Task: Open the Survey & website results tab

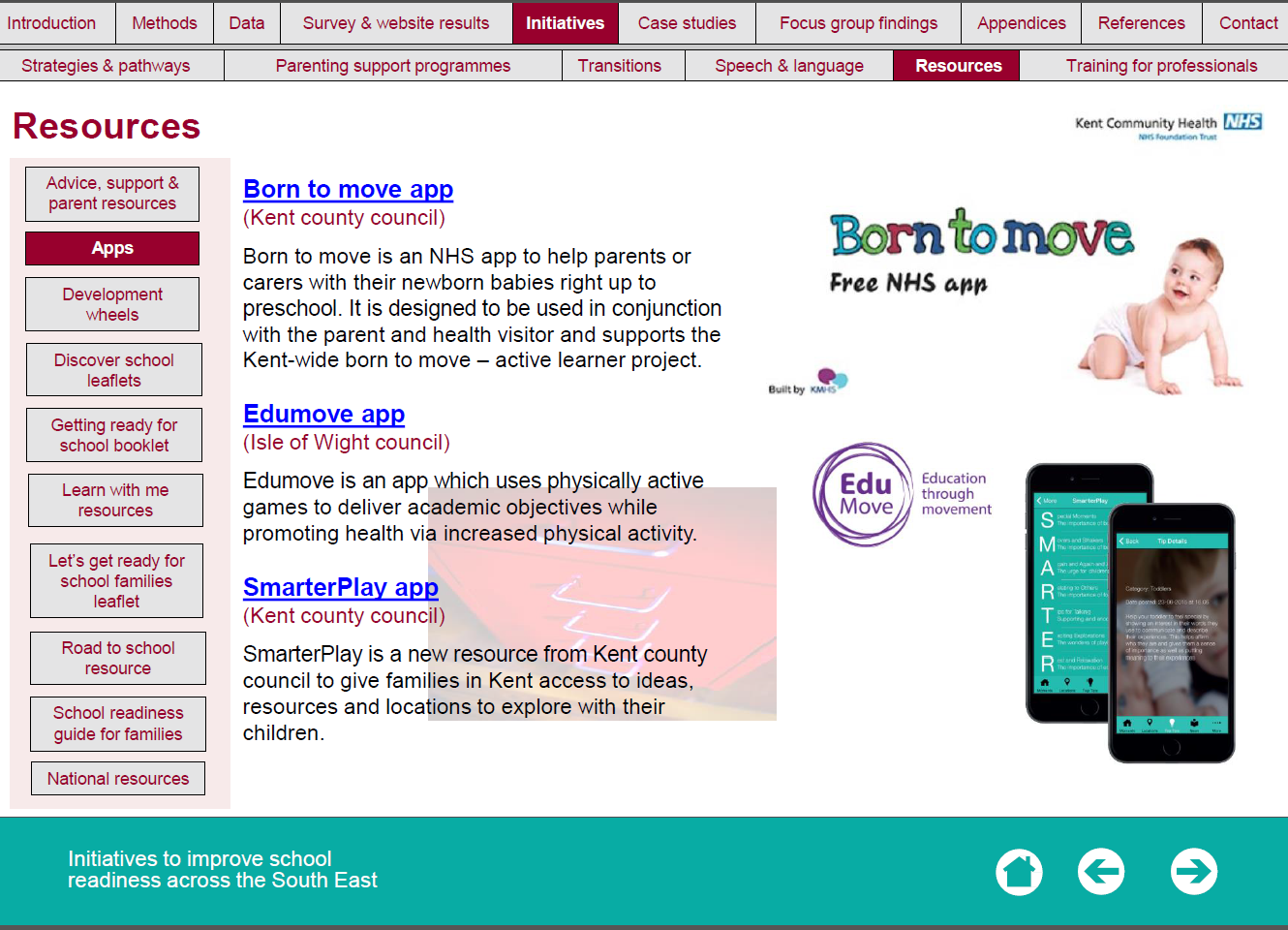Action: (x=395, y=23)
